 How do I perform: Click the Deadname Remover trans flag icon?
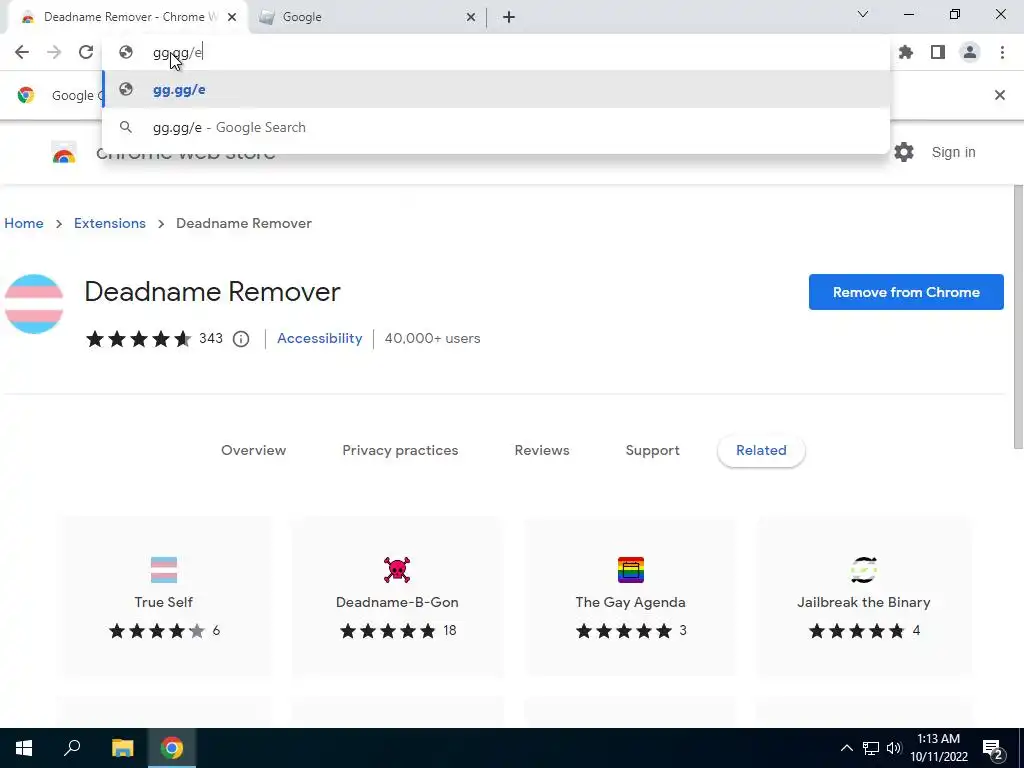click(x=34, y=304)
